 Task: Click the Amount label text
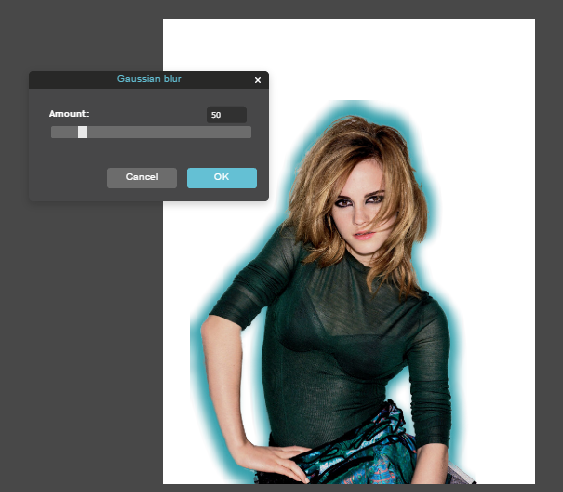(69, 114)
